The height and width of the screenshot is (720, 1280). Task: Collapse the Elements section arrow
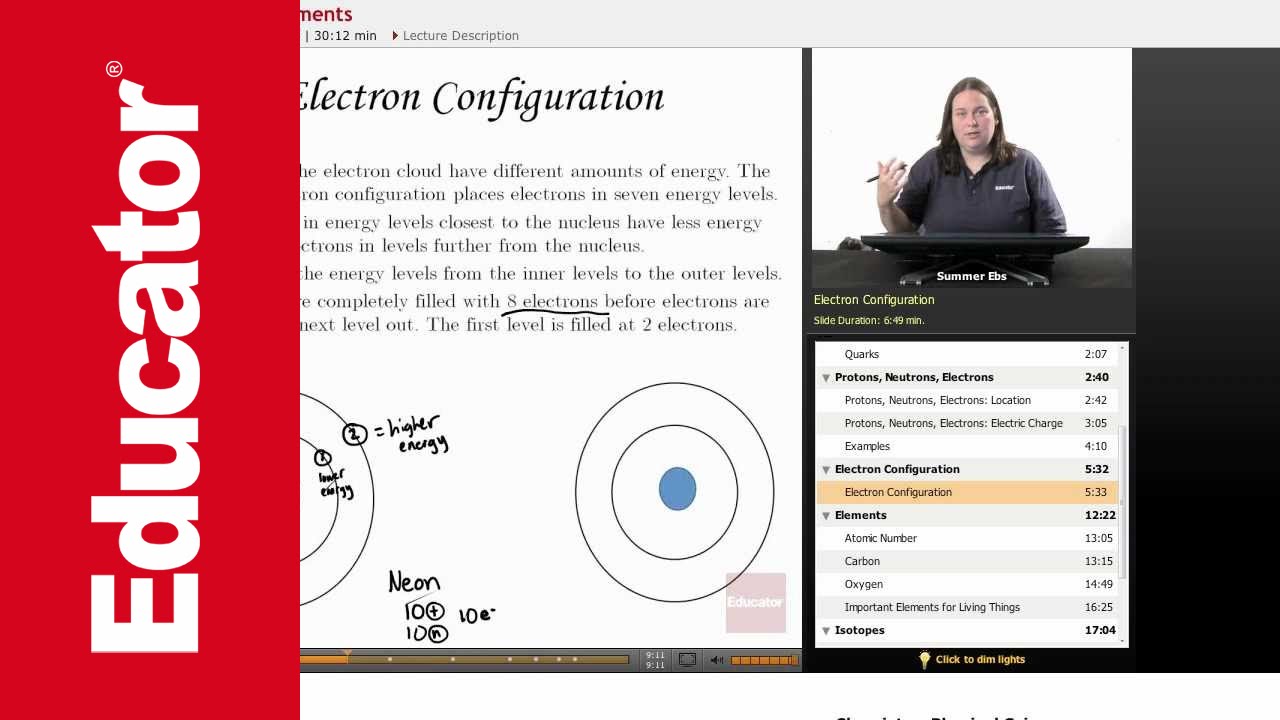[x=826, y=516]
